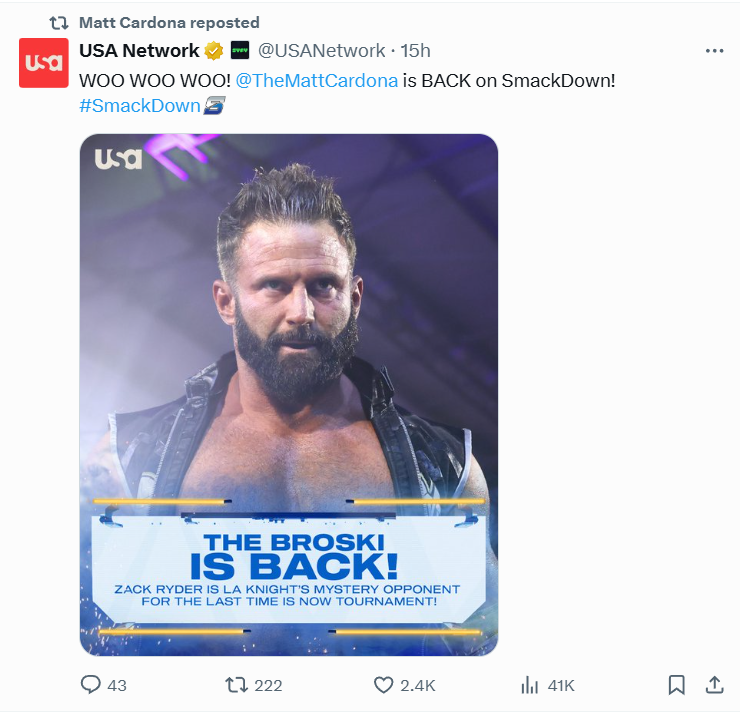Image resolution: width=740 pixels, height=712 pixels.
Task: Open the USA Network display name link
Action: click(x=139, y=51)
